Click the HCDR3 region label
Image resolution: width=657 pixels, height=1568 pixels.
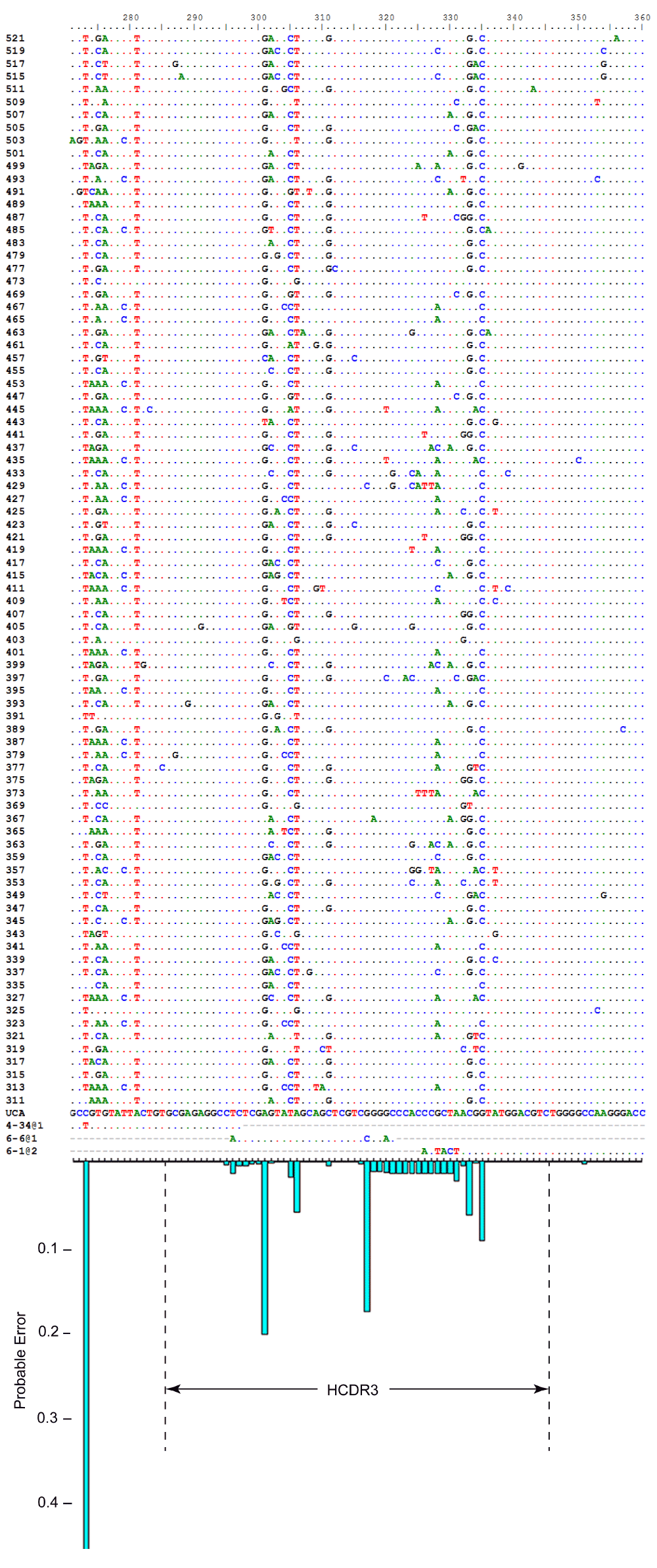point(352,1390)
